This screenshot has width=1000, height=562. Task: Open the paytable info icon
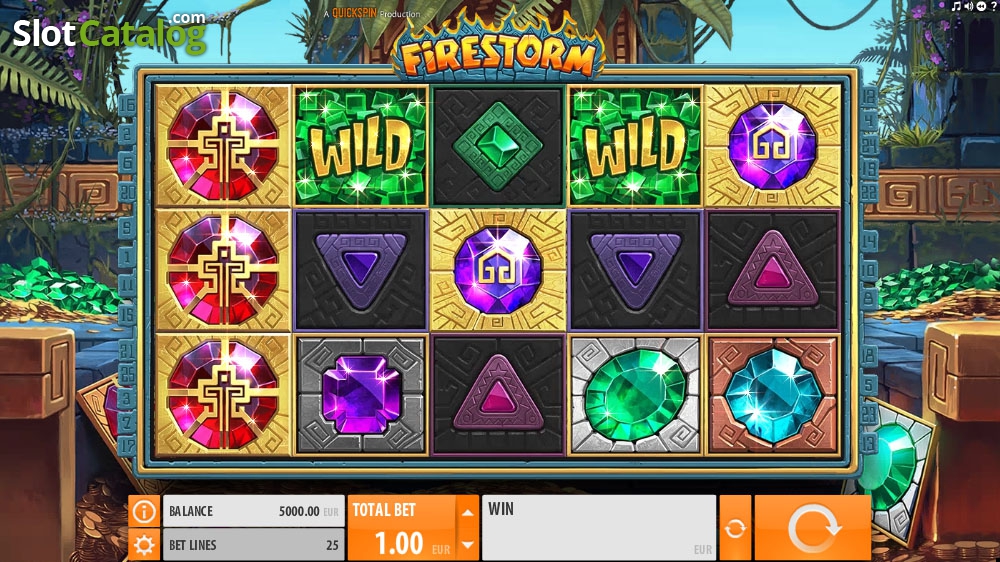[x=144, y=511]
